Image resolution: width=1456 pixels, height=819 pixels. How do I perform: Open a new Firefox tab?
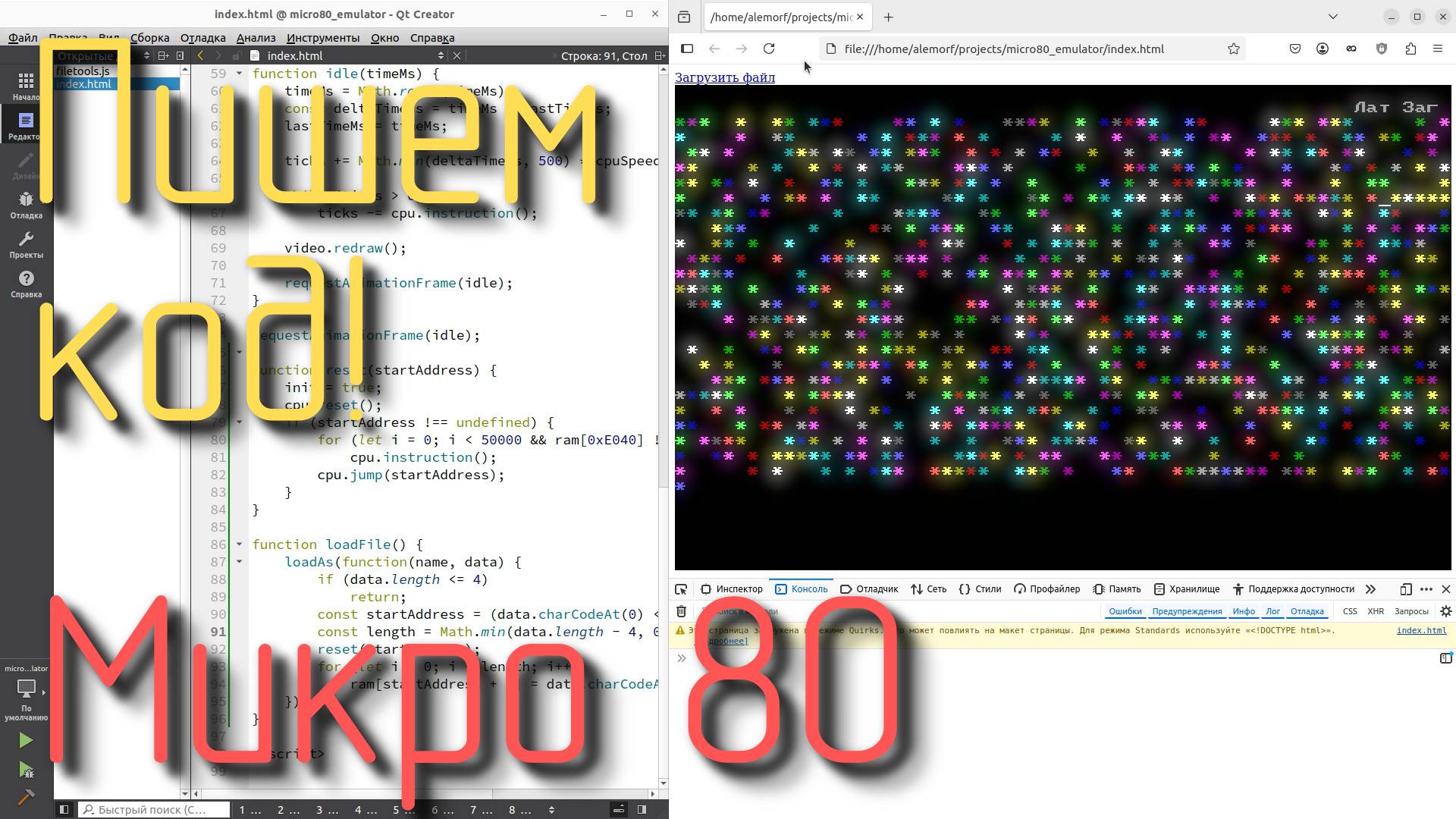click(x=888, y=17)
